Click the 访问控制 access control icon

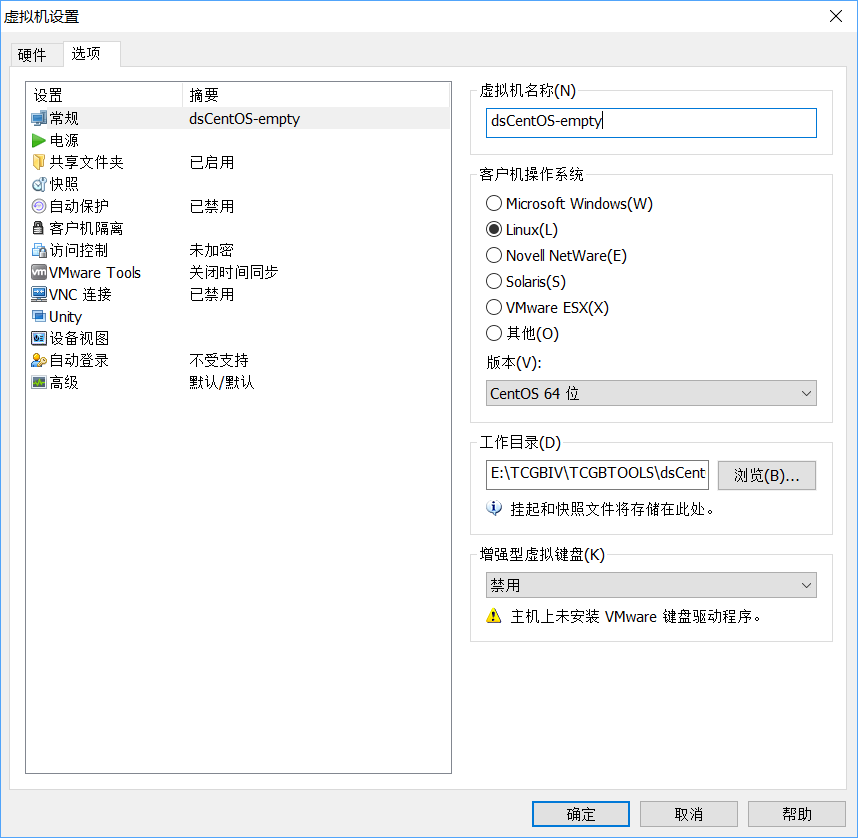pos(39,251)
